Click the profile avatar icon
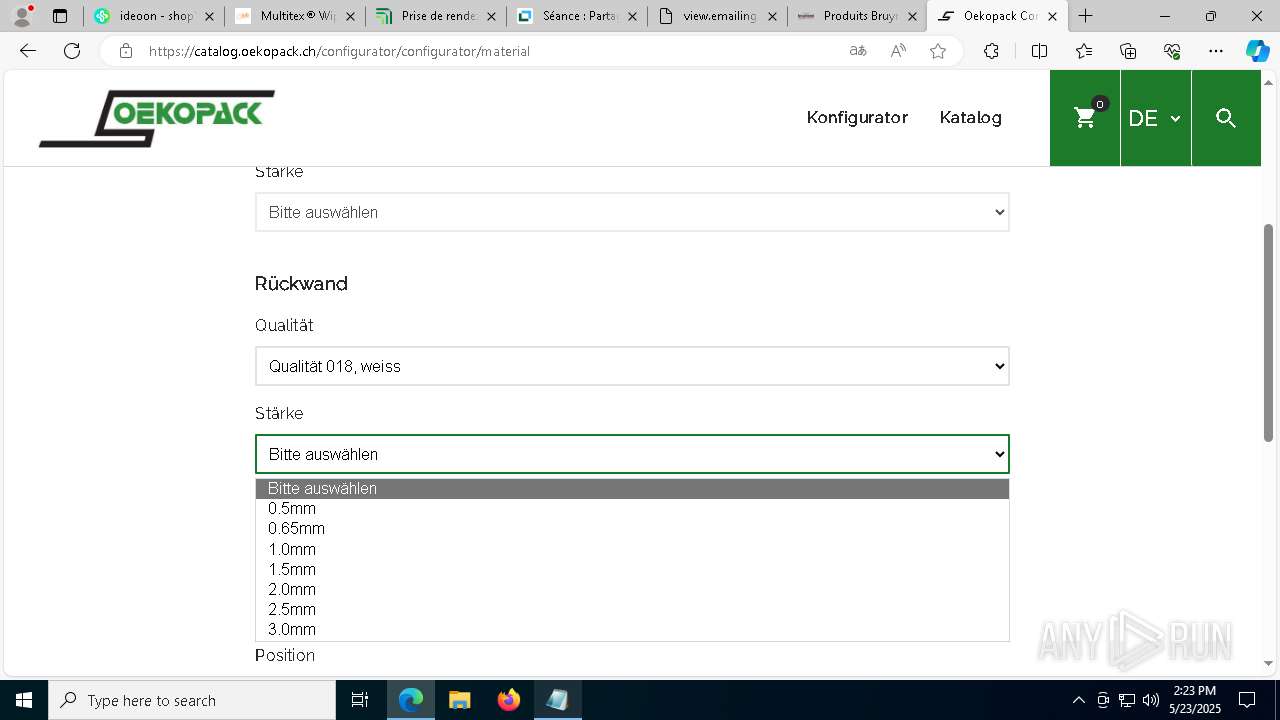 pos(22,16)
